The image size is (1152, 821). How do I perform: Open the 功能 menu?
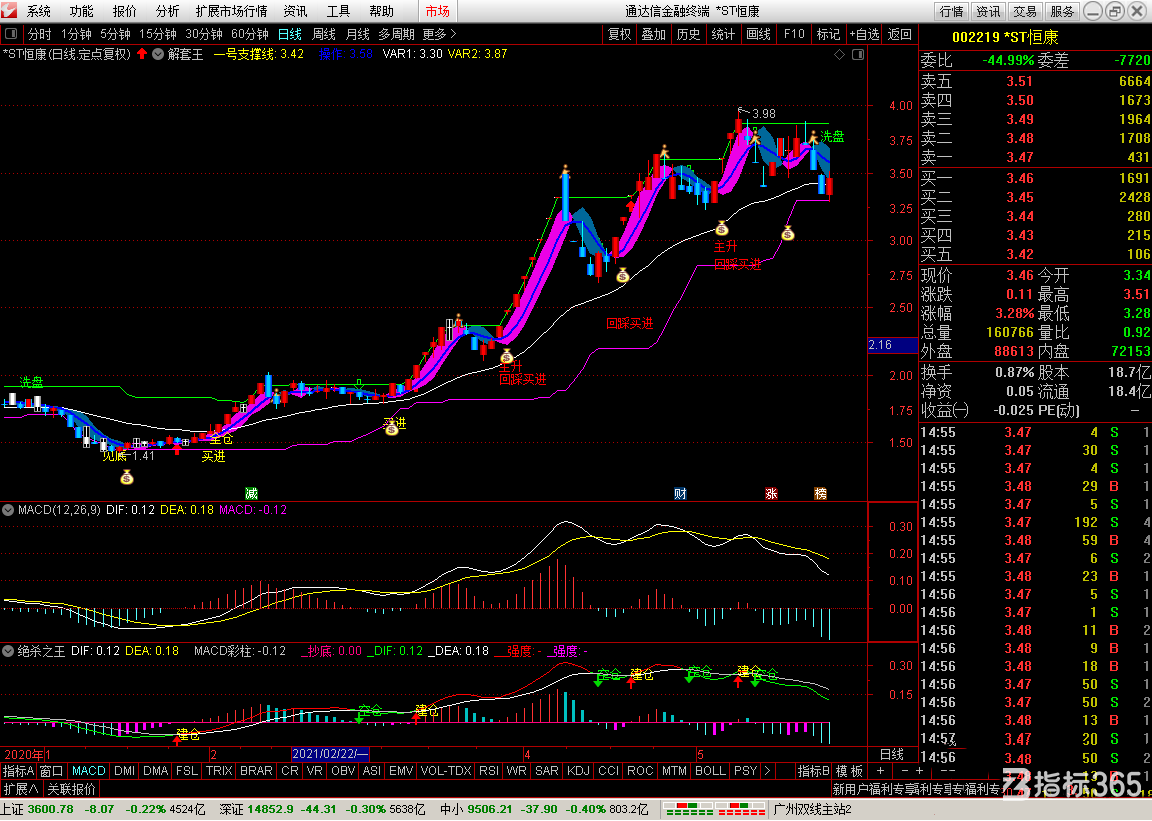tap(82, 11)
